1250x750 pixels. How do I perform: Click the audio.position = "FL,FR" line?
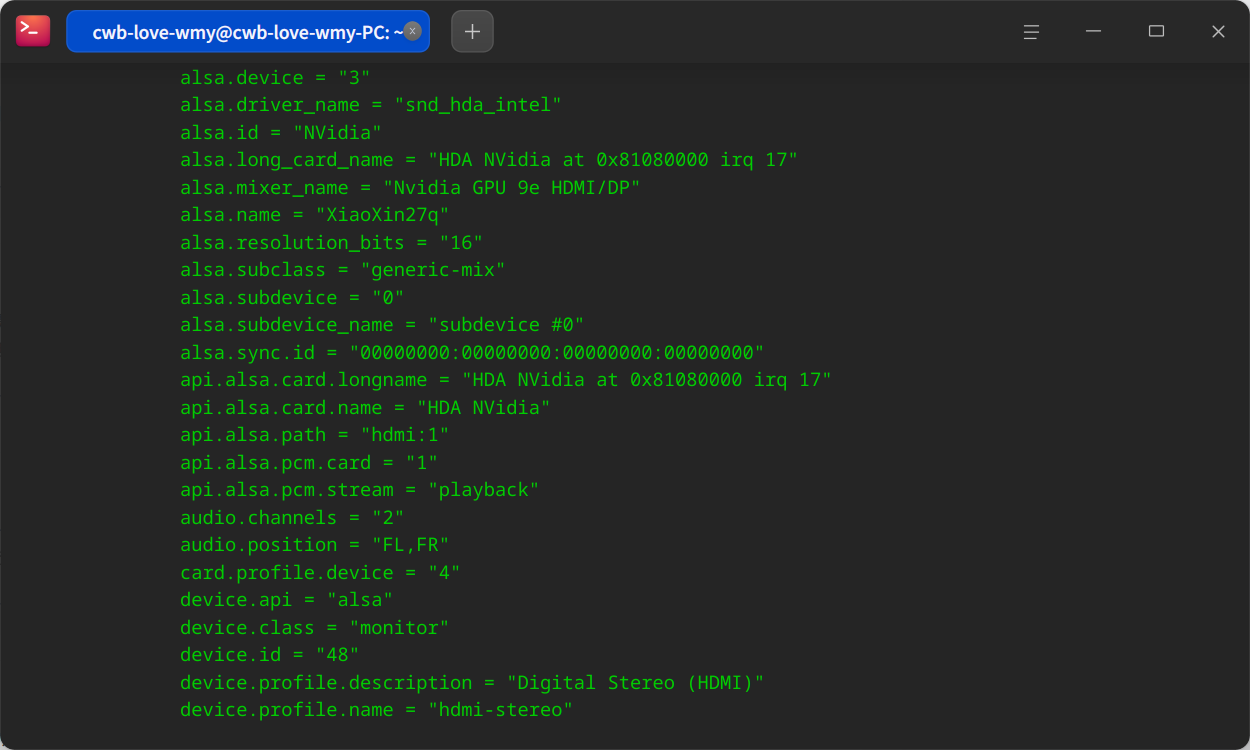coord(315,545)
